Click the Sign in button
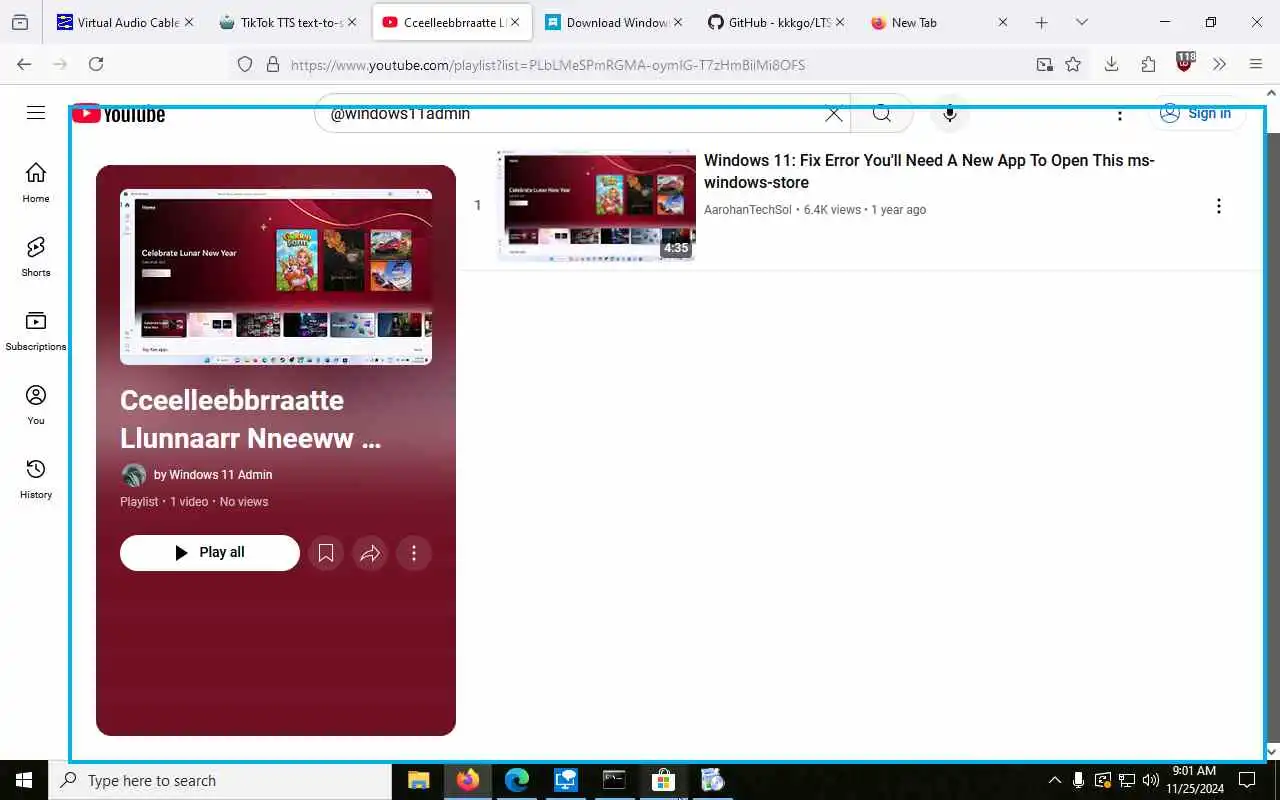 [x=1196, y=113]
